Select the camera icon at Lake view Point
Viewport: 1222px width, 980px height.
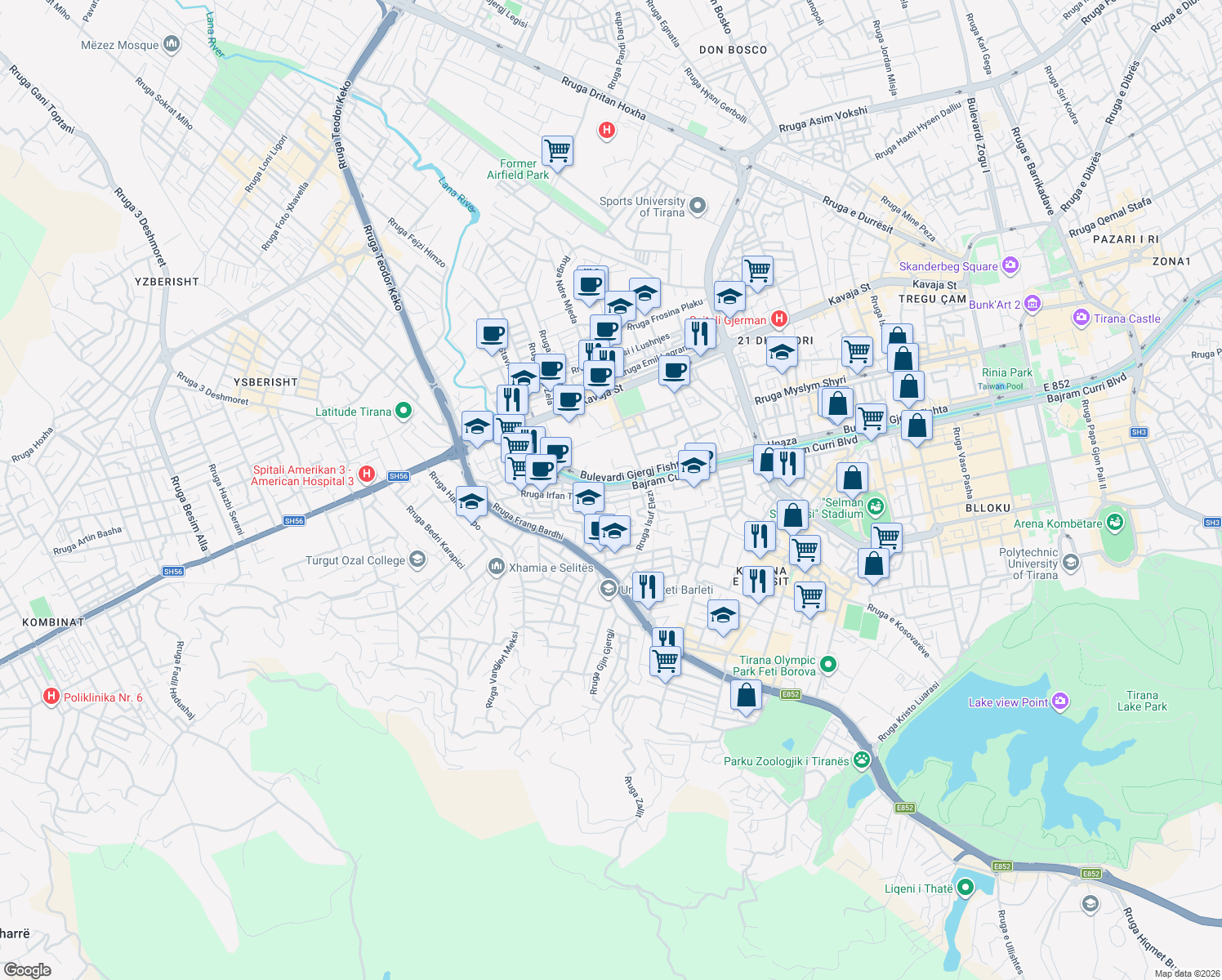(1059, 701)
